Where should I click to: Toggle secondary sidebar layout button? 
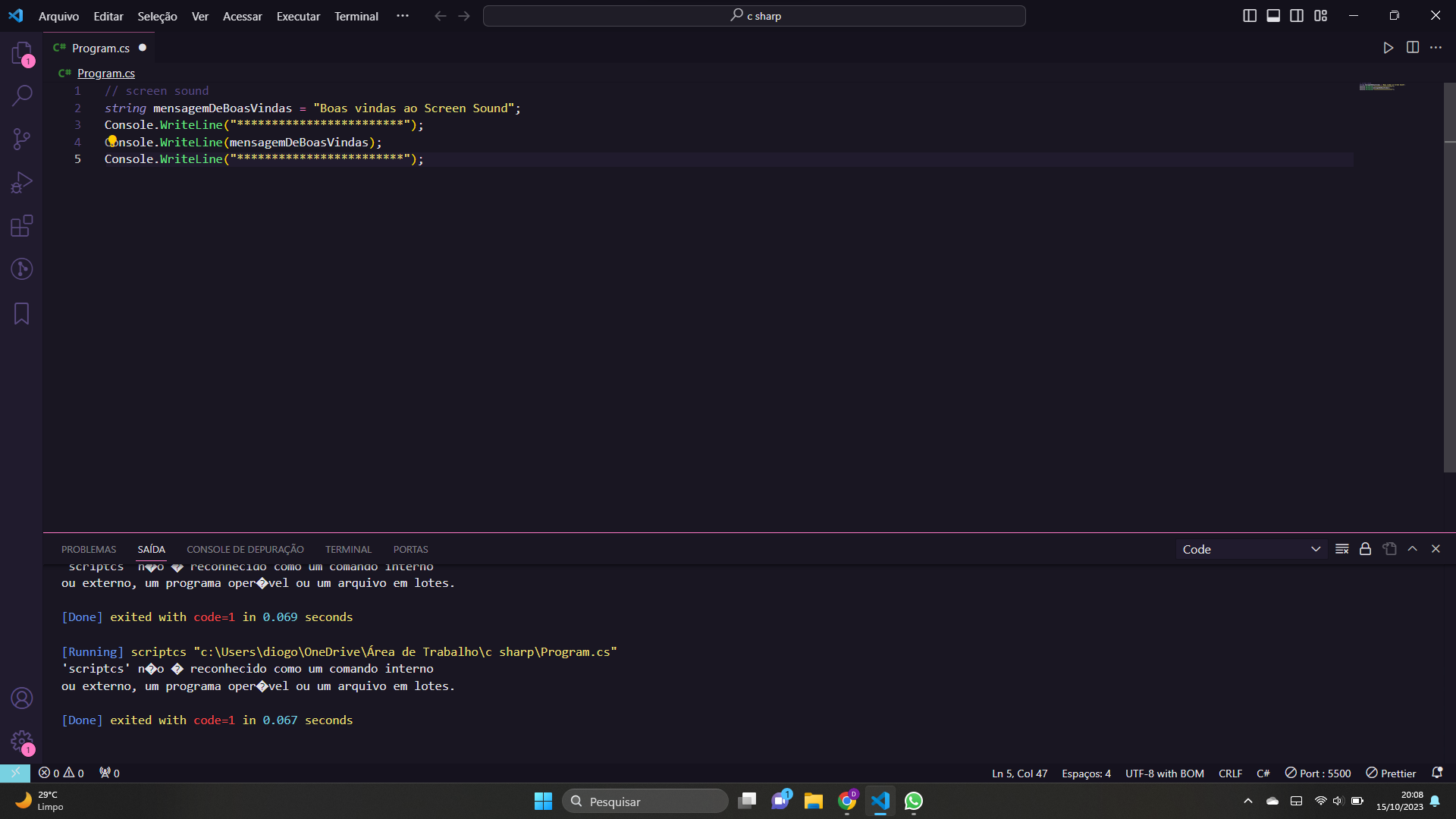pos(1297,16)
